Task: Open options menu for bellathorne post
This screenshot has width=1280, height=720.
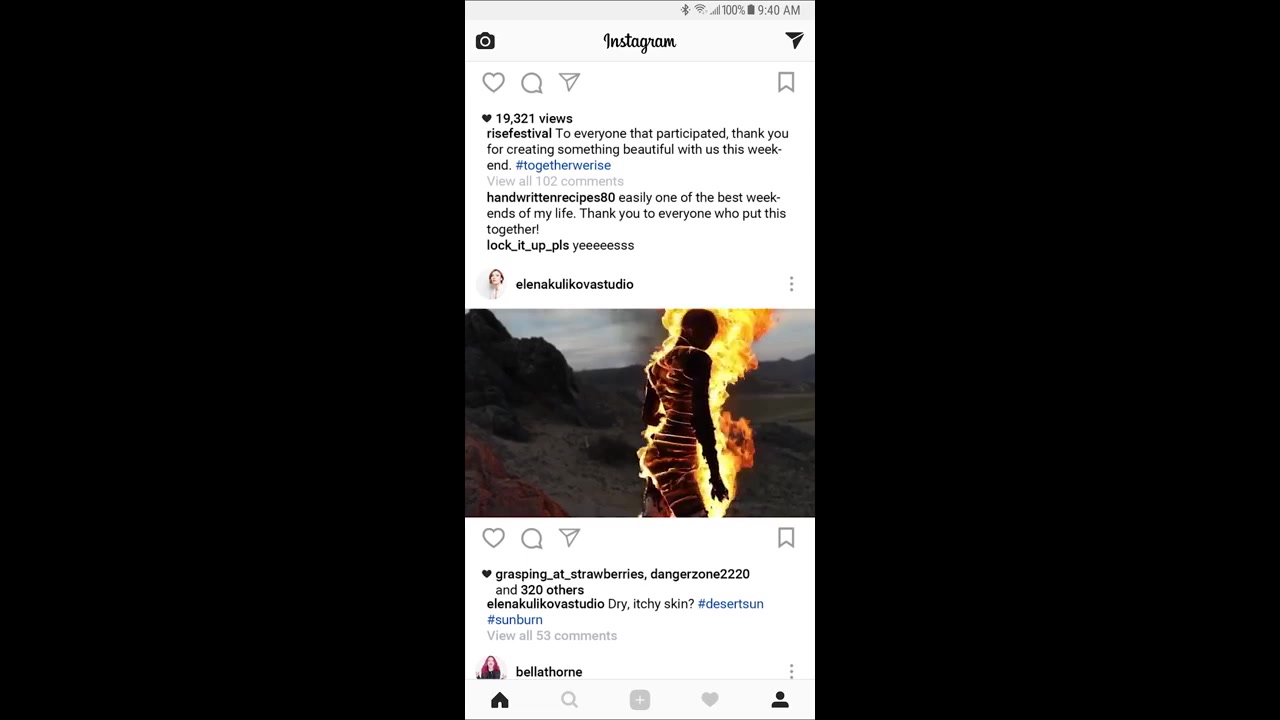Action: pyautogui.click(x=791, y=671)
